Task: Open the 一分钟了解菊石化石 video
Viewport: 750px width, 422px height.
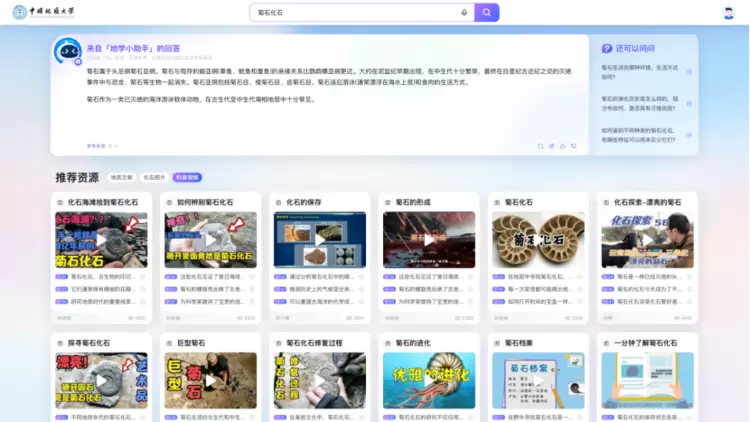Action: 647,379
